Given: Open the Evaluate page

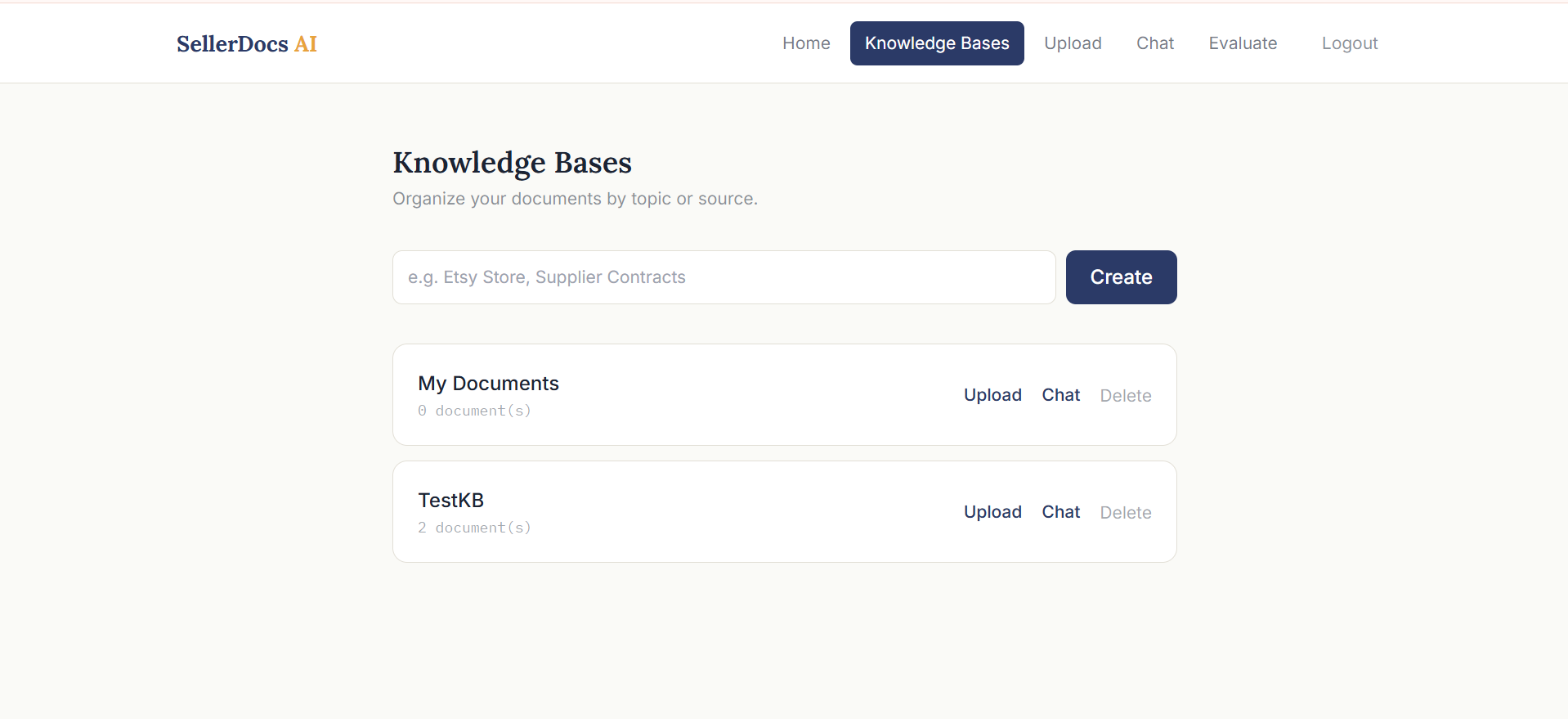Looking at the screenshot, I should click(x=1243, y=43).
